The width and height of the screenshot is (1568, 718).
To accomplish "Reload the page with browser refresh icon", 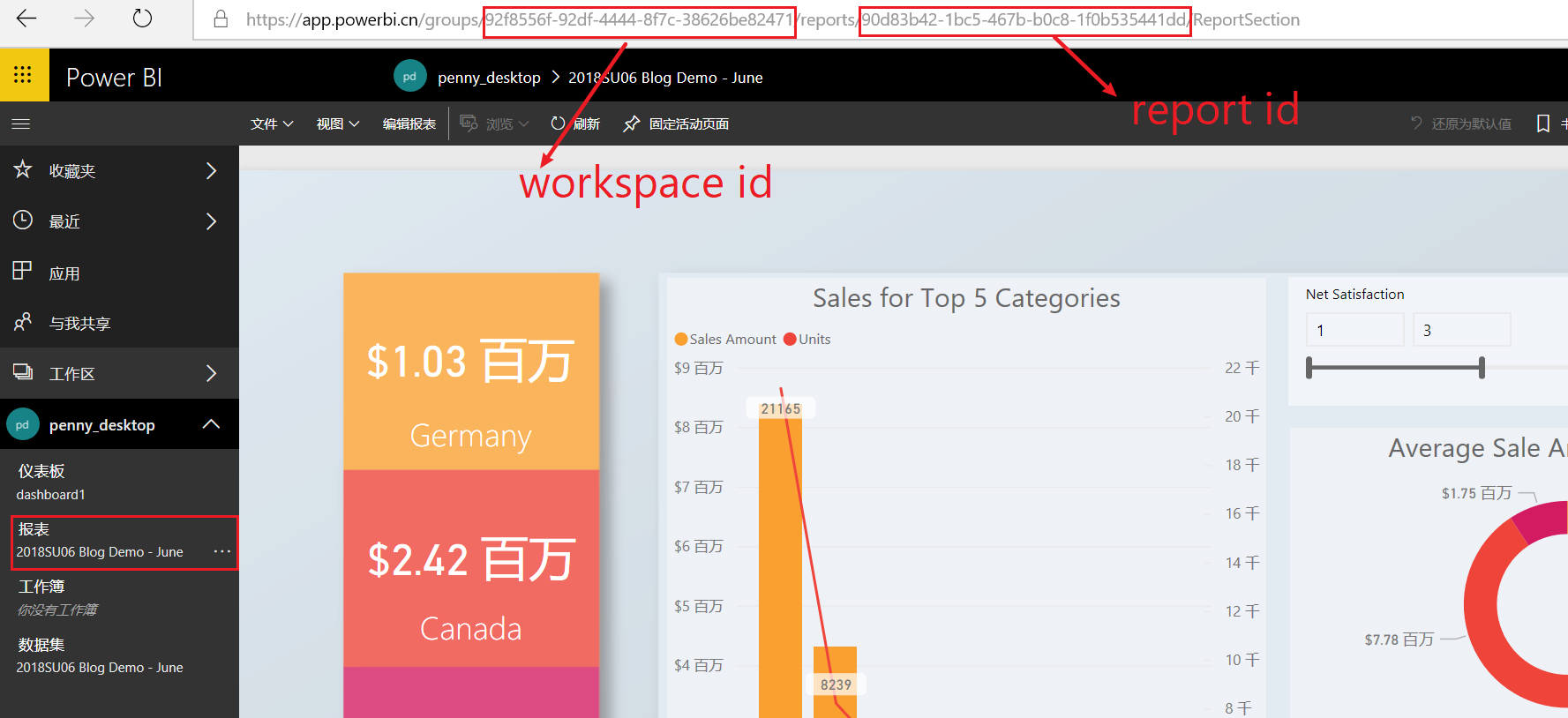I will (x=142, y=19).
